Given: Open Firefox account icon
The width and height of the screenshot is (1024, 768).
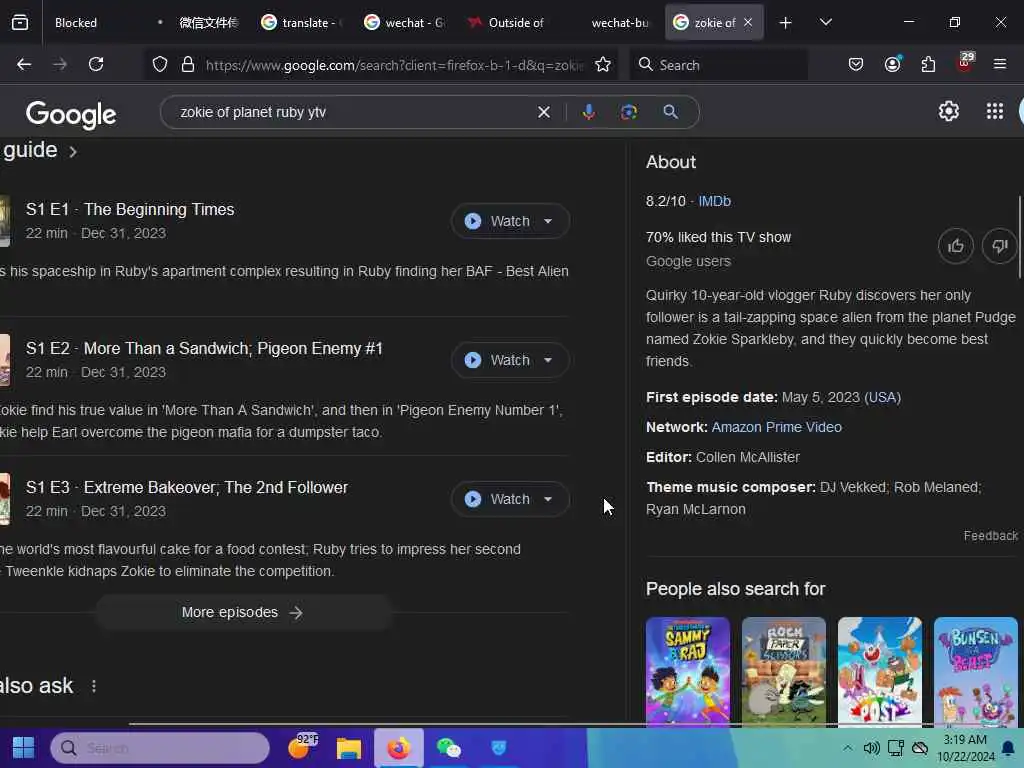Looking at the screenshot, I should point(893,64).
